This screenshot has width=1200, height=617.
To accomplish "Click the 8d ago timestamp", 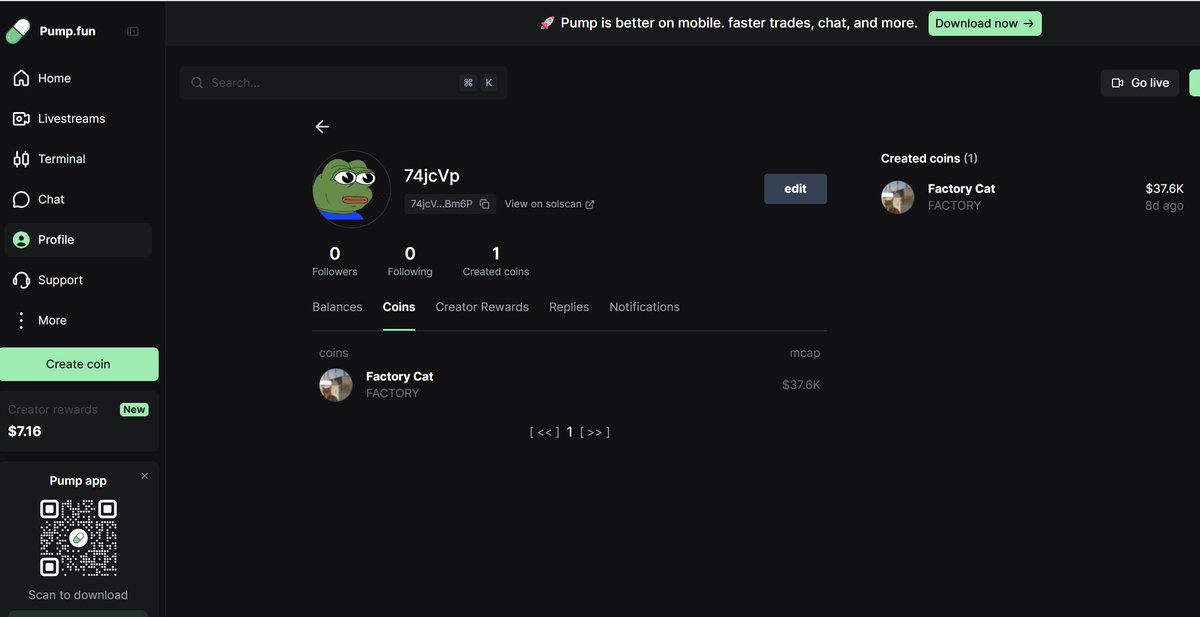I will coord(1164,205).
